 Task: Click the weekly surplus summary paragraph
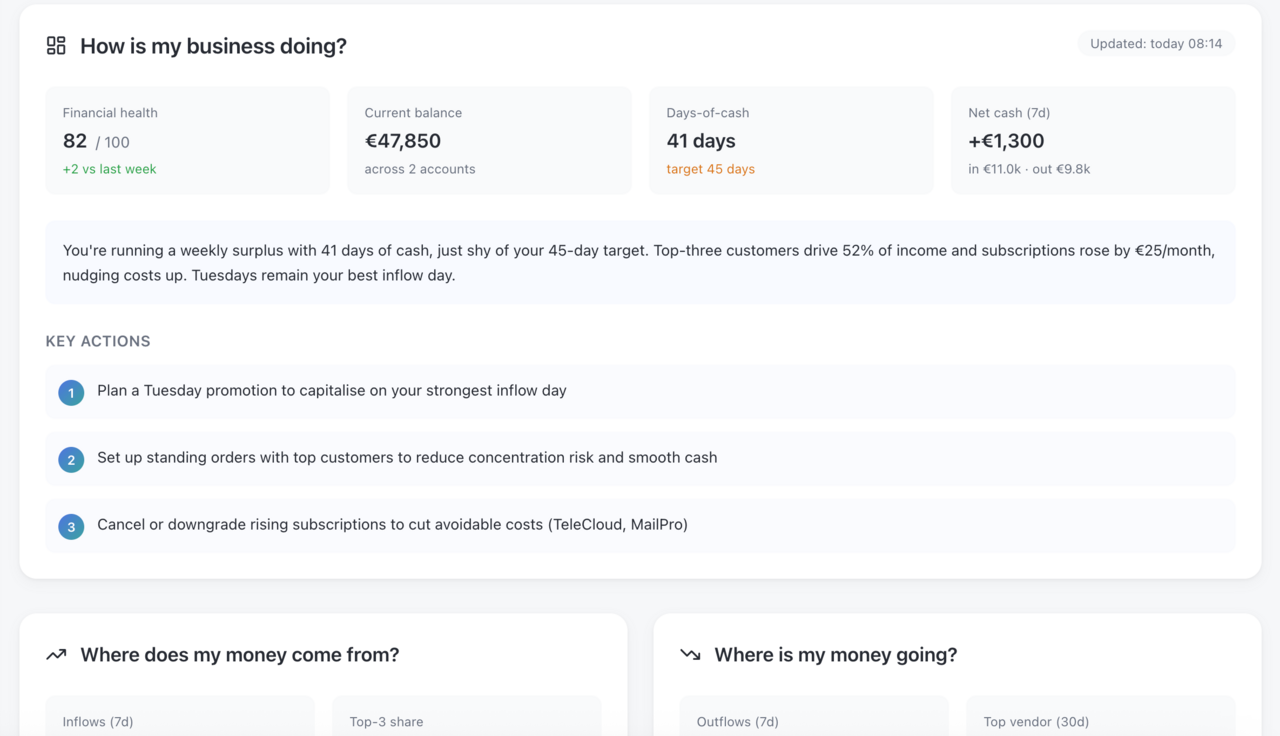[x=640, y=262]
